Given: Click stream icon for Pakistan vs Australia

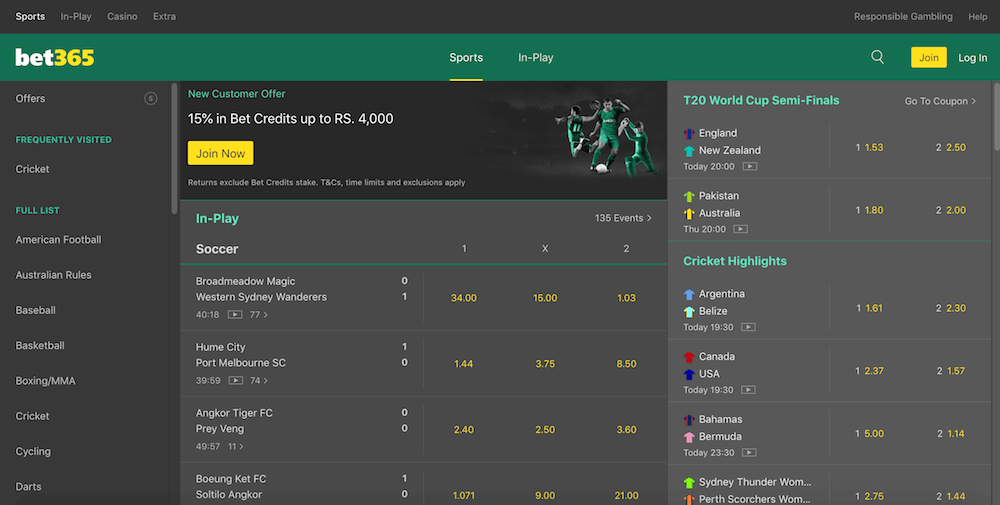Looking at the screenshot, I should click(740, 229).
